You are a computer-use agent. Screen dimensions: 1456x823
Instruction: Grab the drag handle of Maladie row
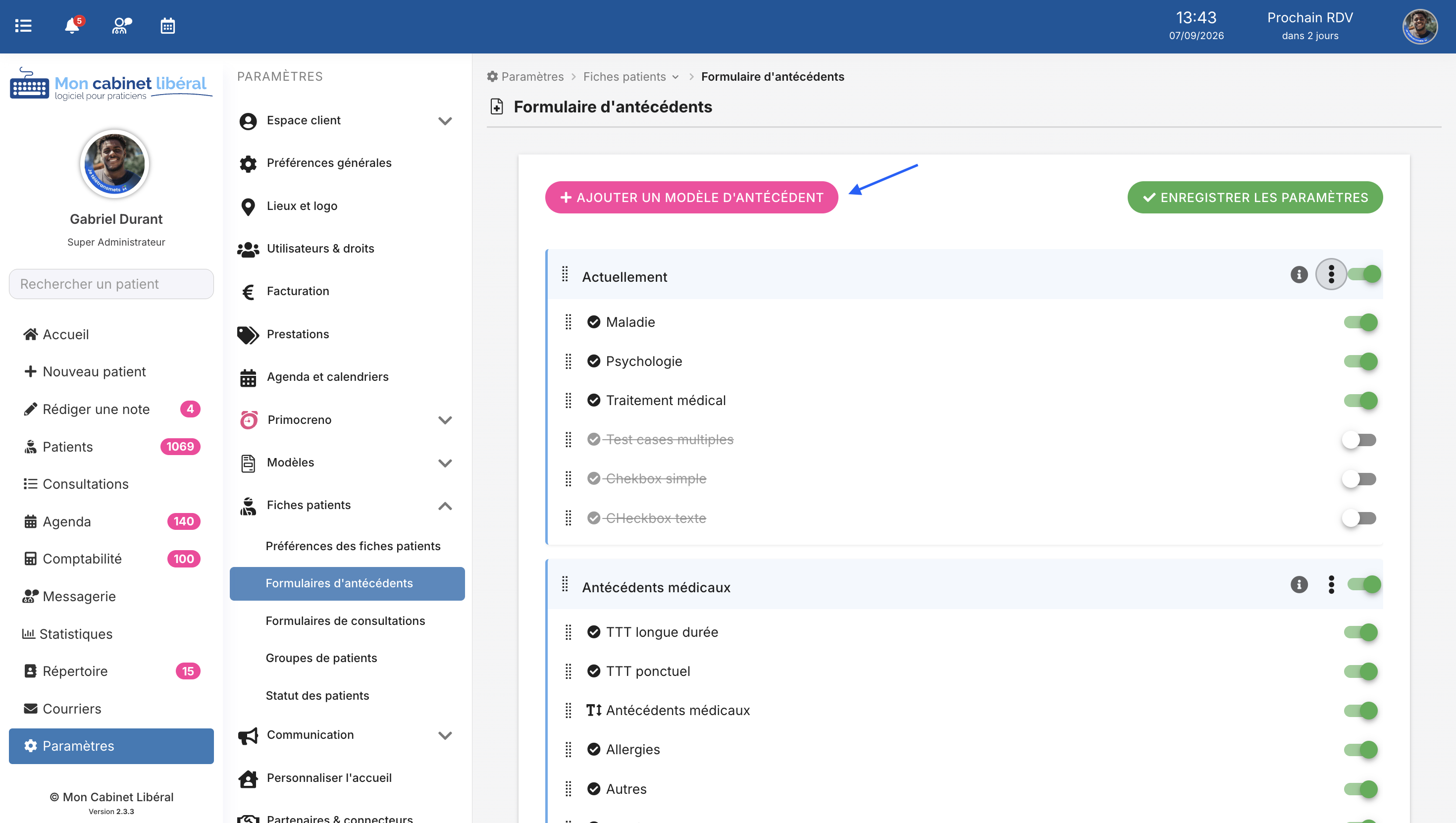[568, 322]
